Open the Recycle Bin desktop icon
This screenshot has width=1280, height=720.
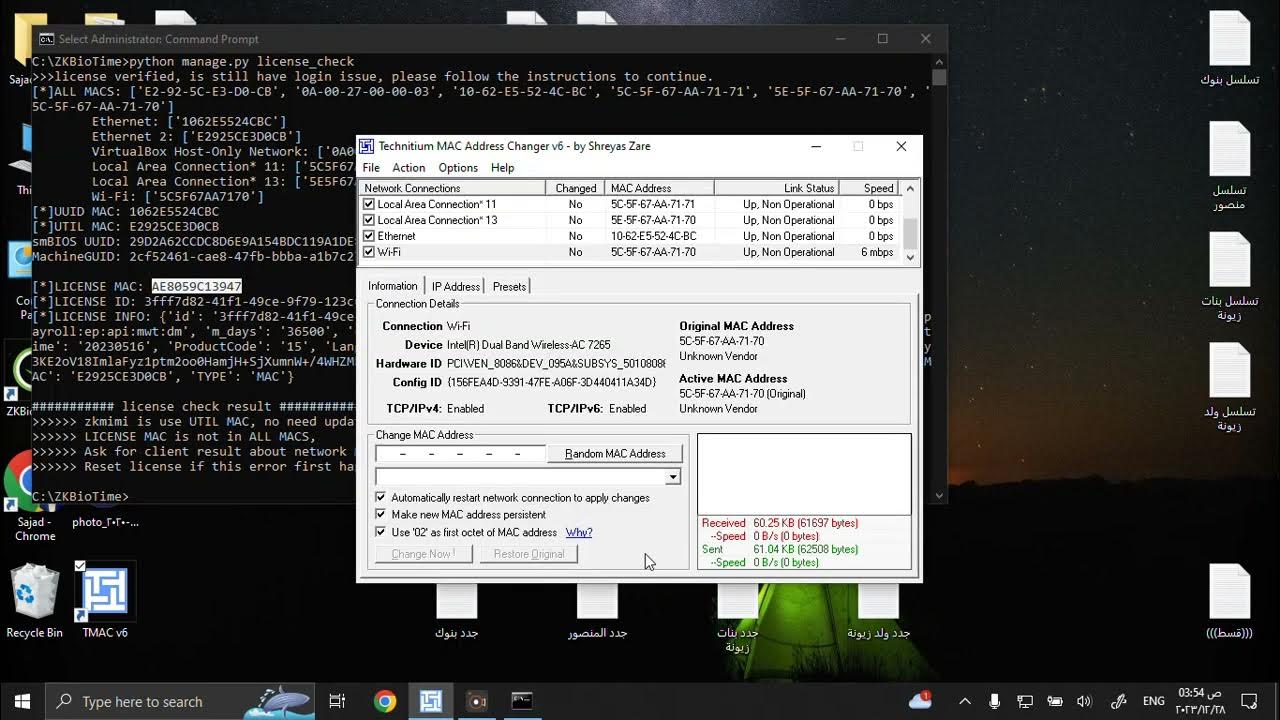click(35, 600)
